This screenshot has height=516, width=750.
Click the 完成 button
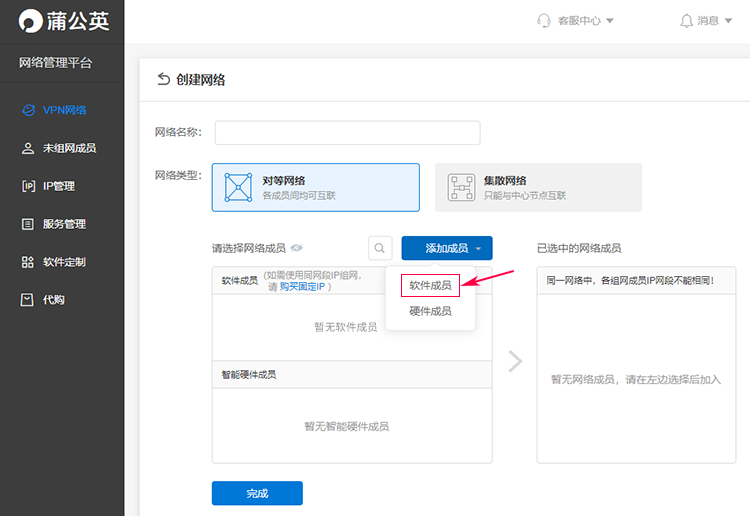coord(257,493)
